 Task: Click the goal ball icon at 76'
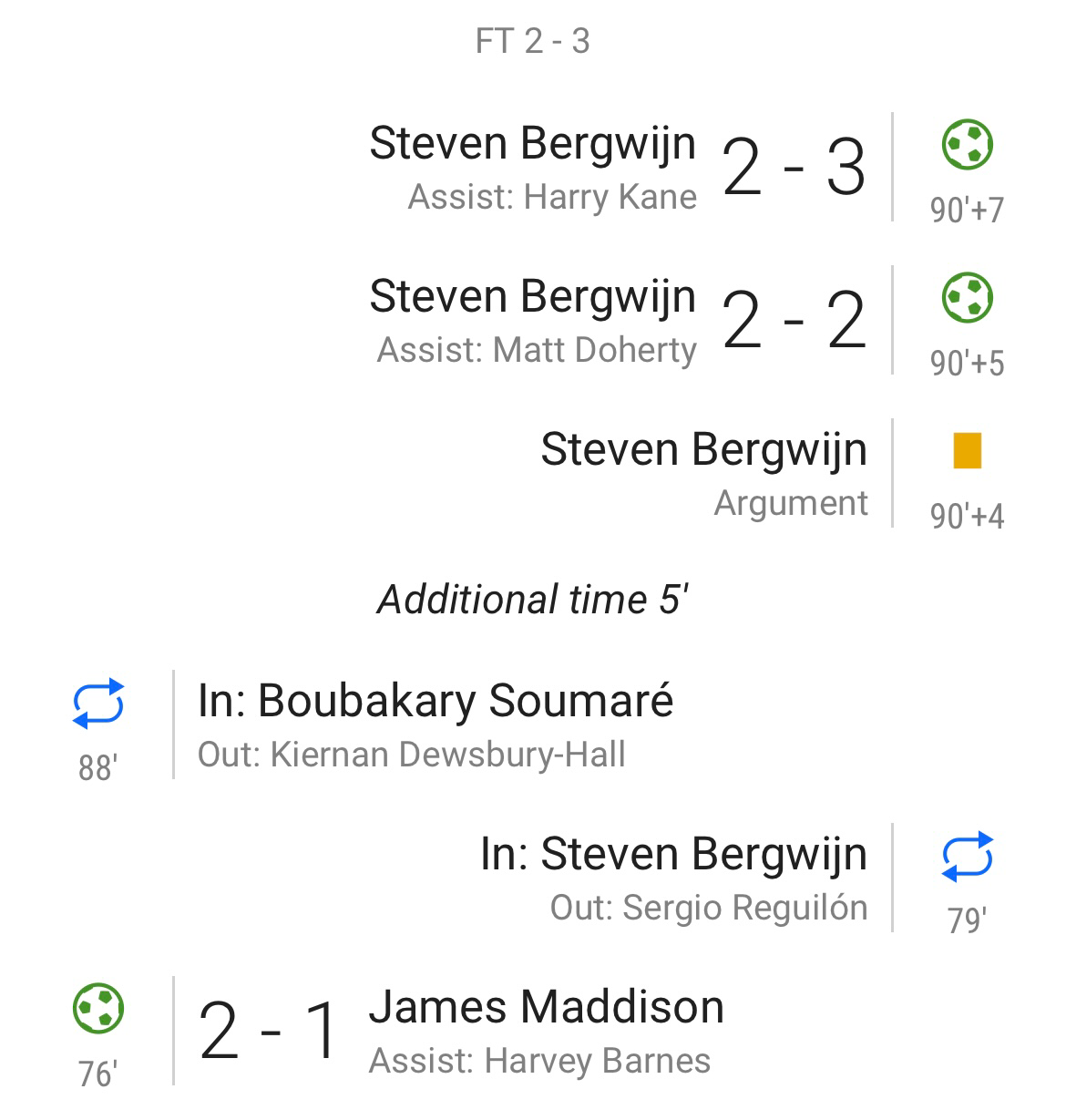(98, 1009)
